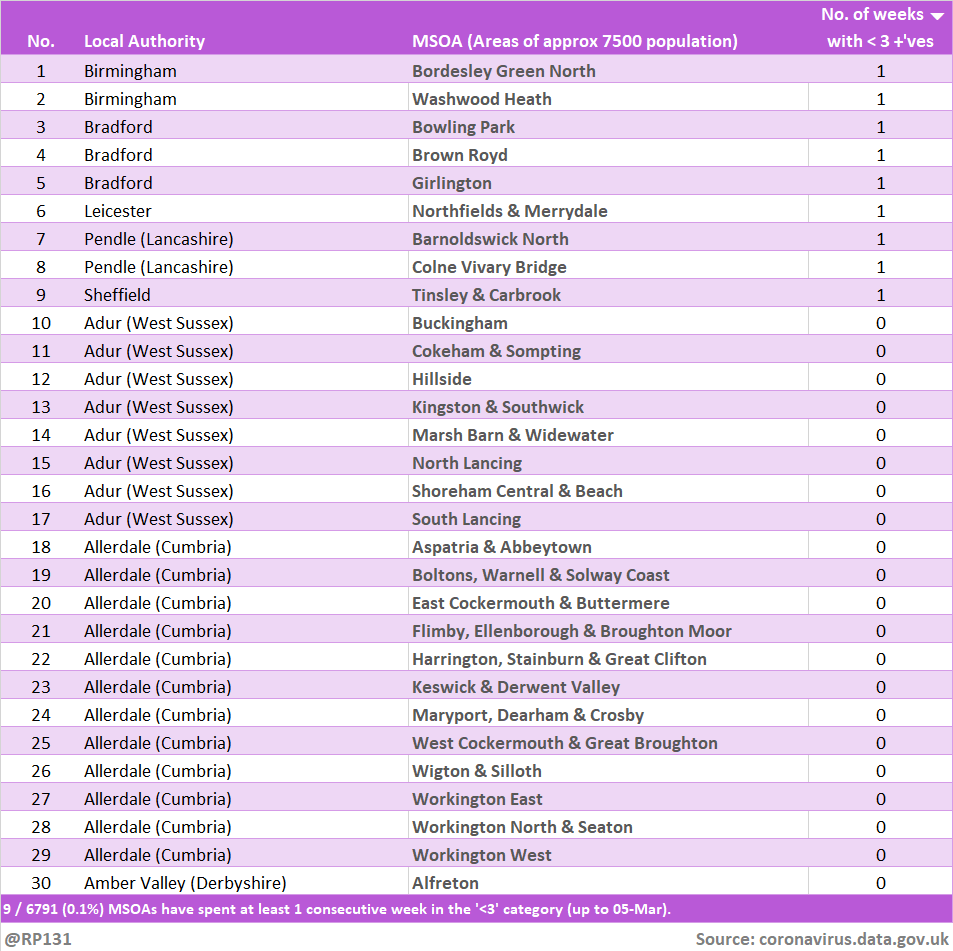Click the Bowling Park cell
Screen dimensions: 953x951
point(463,126)
